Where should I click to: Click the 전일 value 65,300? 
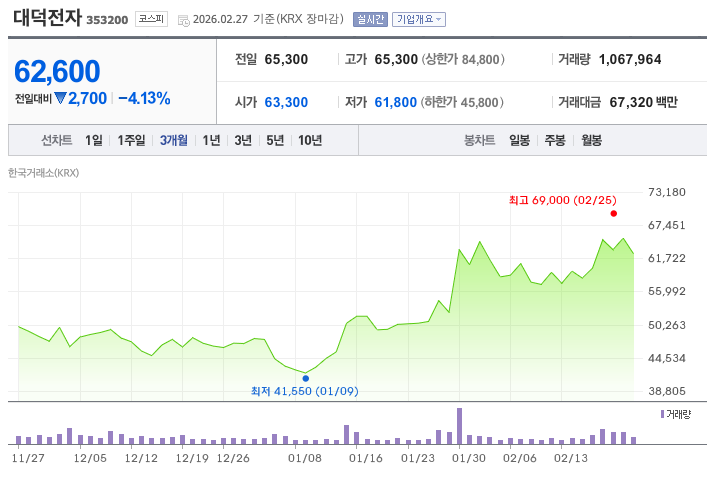286,60
